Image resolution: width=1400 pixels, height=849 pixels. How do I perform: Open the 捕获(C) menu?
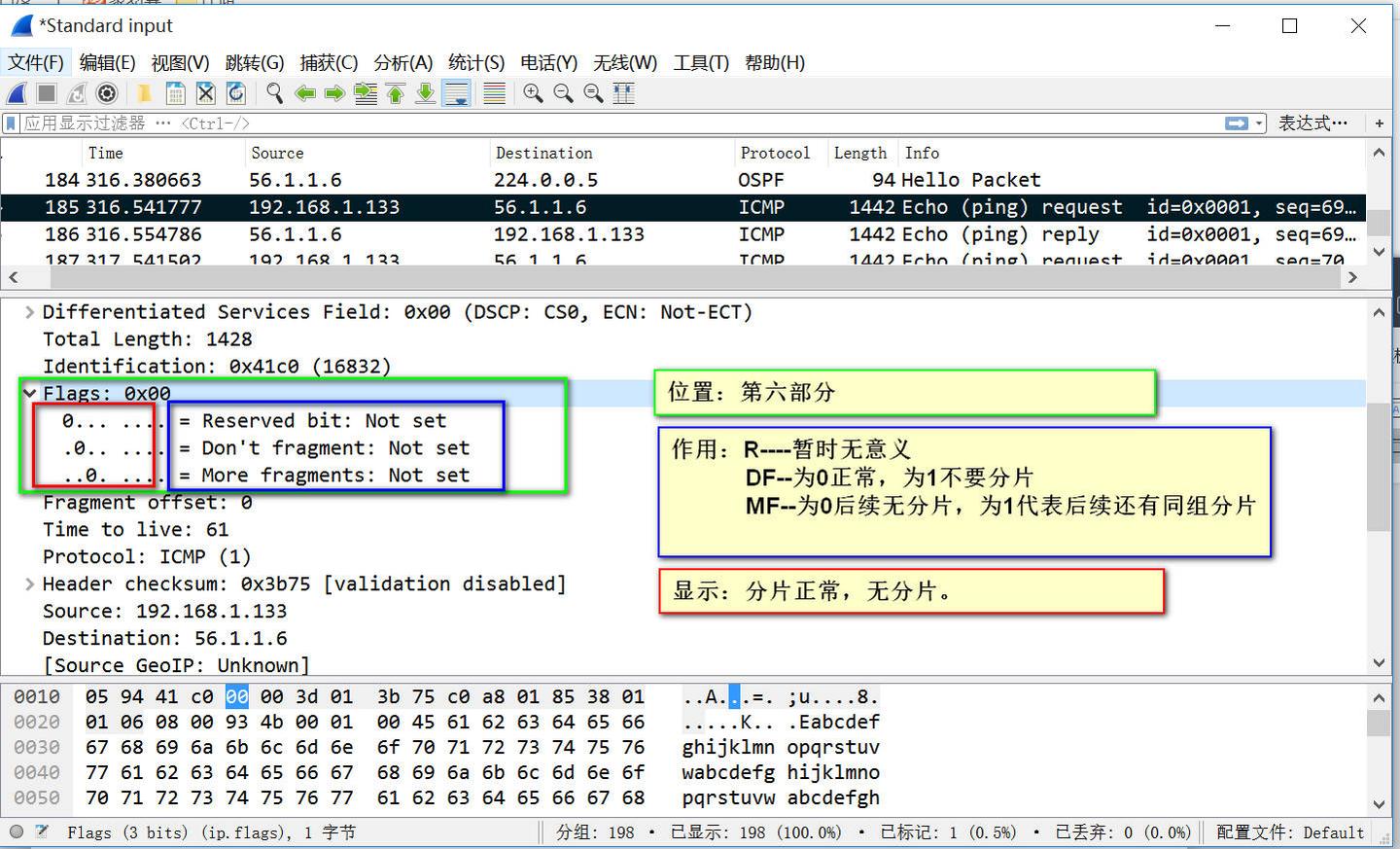coord(329,63)
